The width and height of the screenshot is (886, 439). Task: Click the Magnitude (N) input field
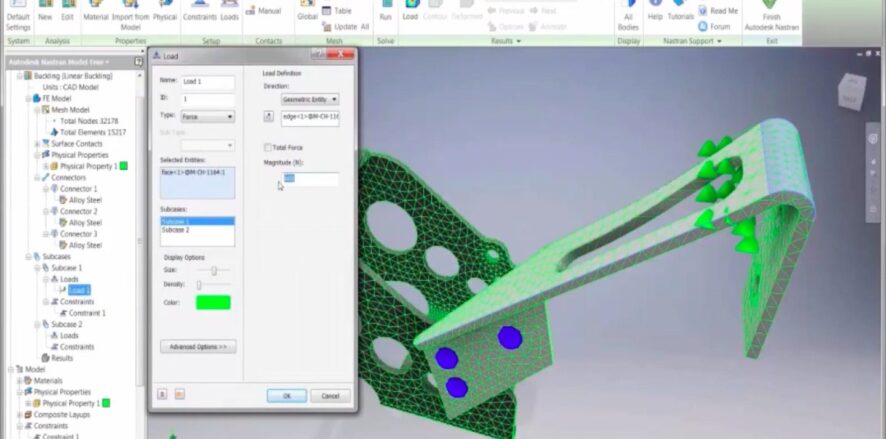310,179
